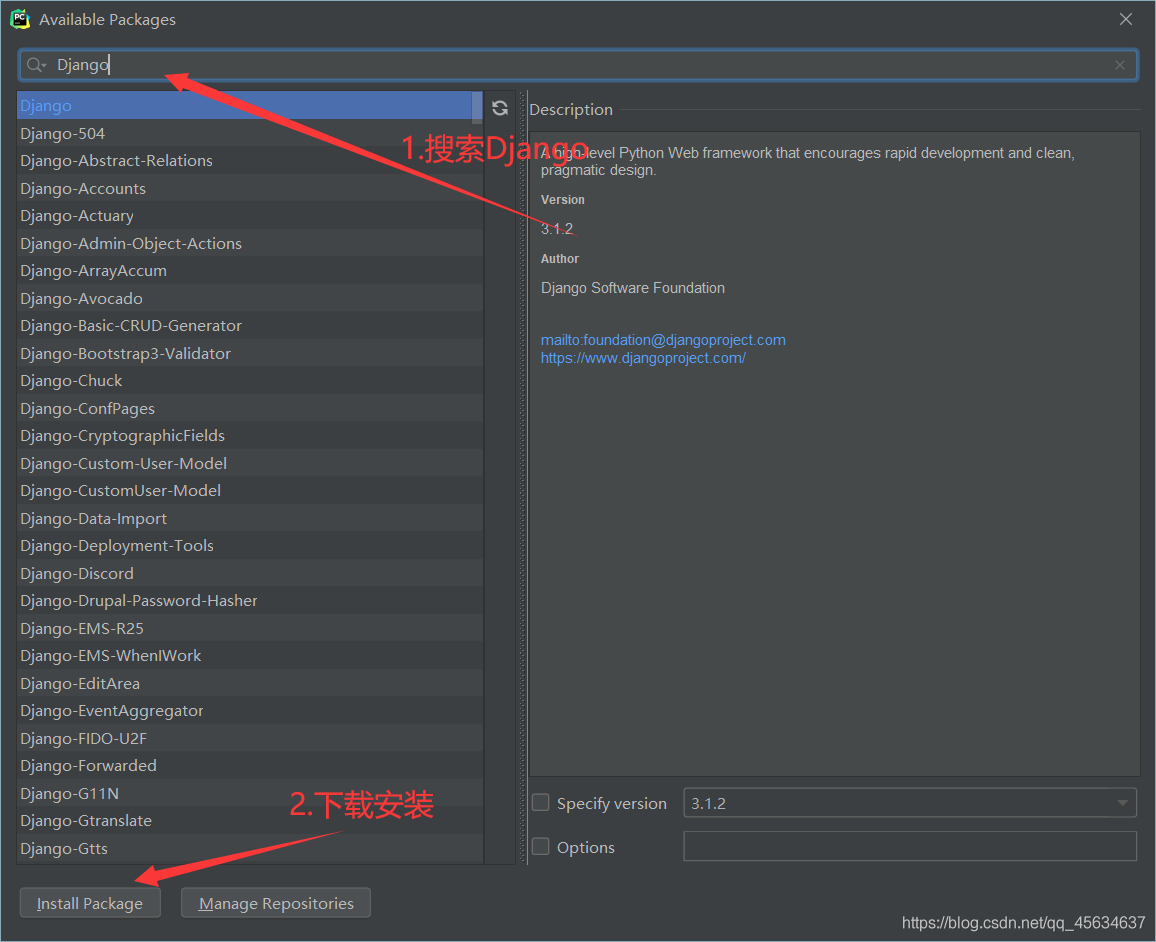
Task: Click the Options text input field
Action: click(910, 846)
